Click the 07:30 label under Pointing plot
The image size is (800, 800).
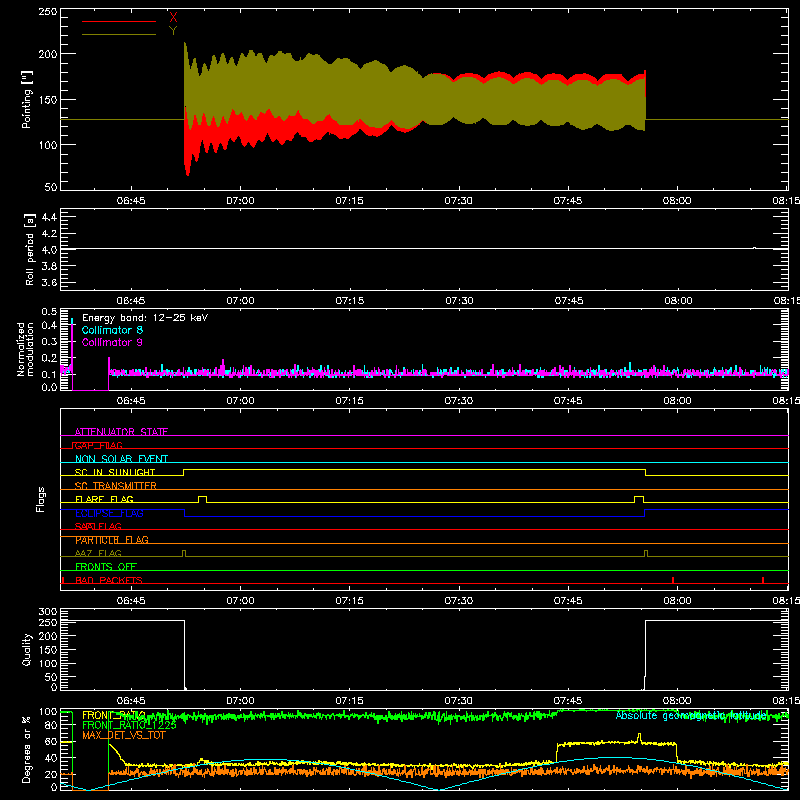click(459, 201)
